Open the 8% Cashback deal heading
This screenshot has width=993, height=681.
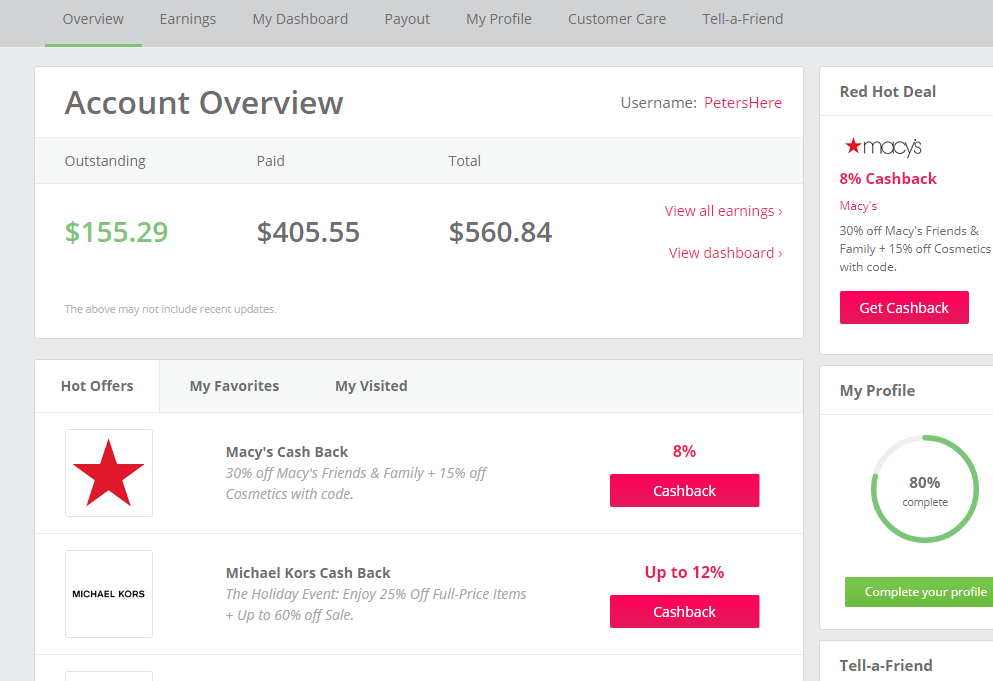point(888,179)
